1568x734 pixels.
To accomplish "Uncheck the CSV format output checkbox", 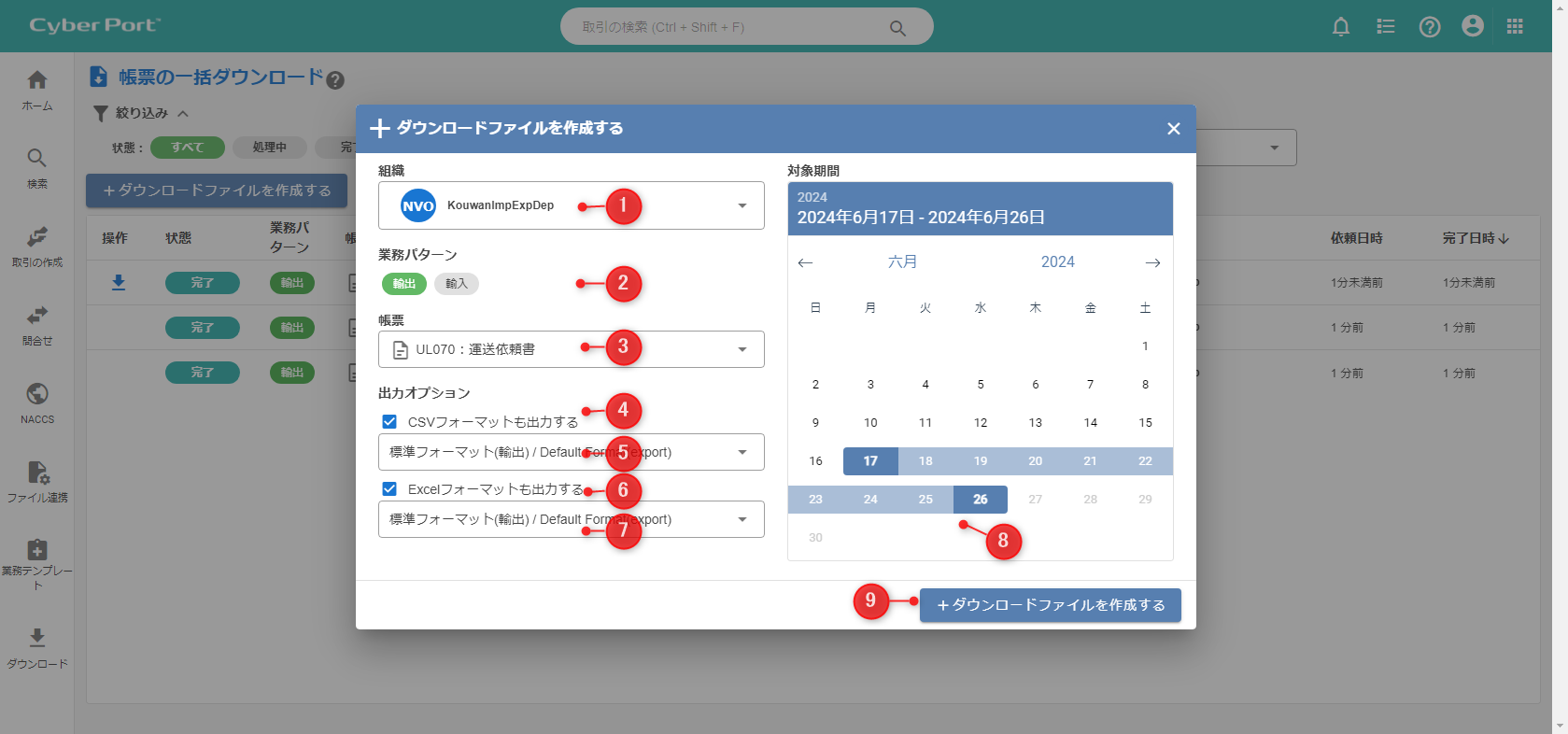I will click(x=389, y=422).
